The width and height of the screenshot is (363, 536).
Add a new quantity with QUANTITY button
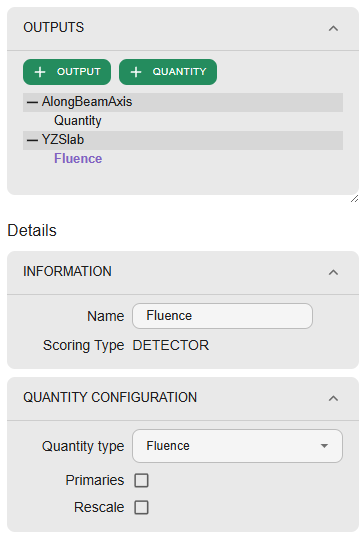point(168,72)
